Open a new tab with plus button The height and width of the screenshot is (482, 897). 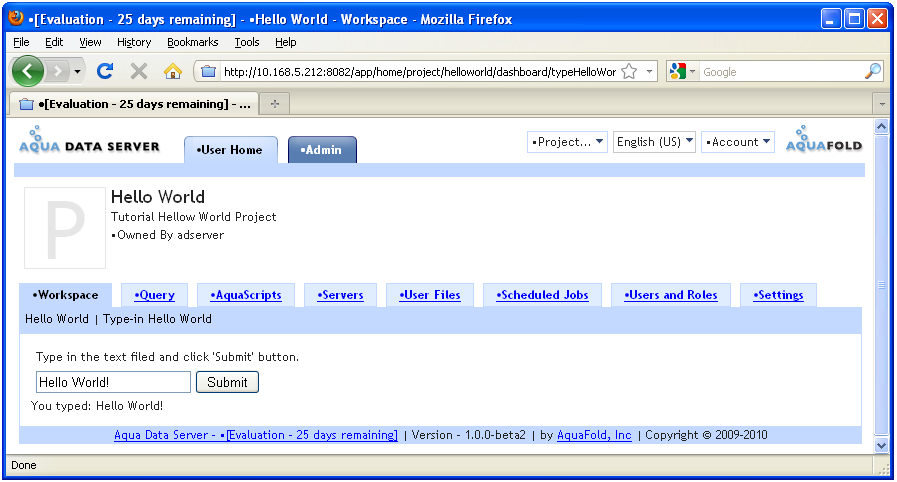tap(275, 104)
